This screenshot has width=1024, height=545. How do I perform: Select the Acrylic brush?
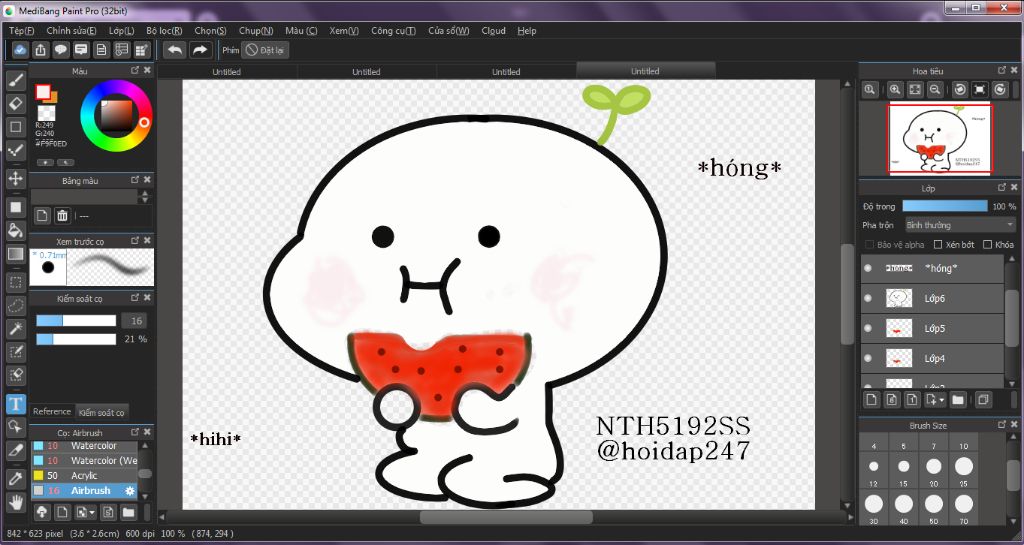pyautogui.click(x=84, y=475)
